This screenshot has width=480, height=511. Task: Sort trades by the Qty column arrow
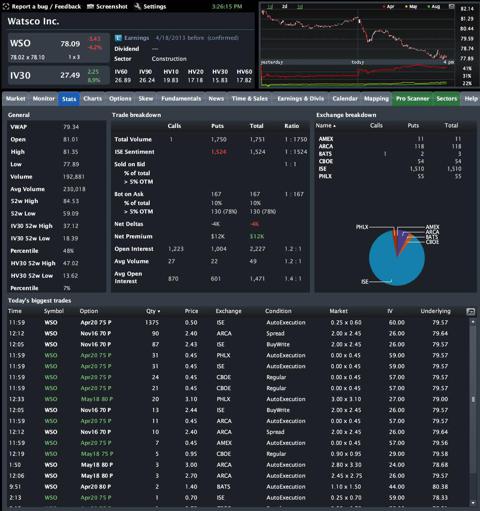[159, 311]
